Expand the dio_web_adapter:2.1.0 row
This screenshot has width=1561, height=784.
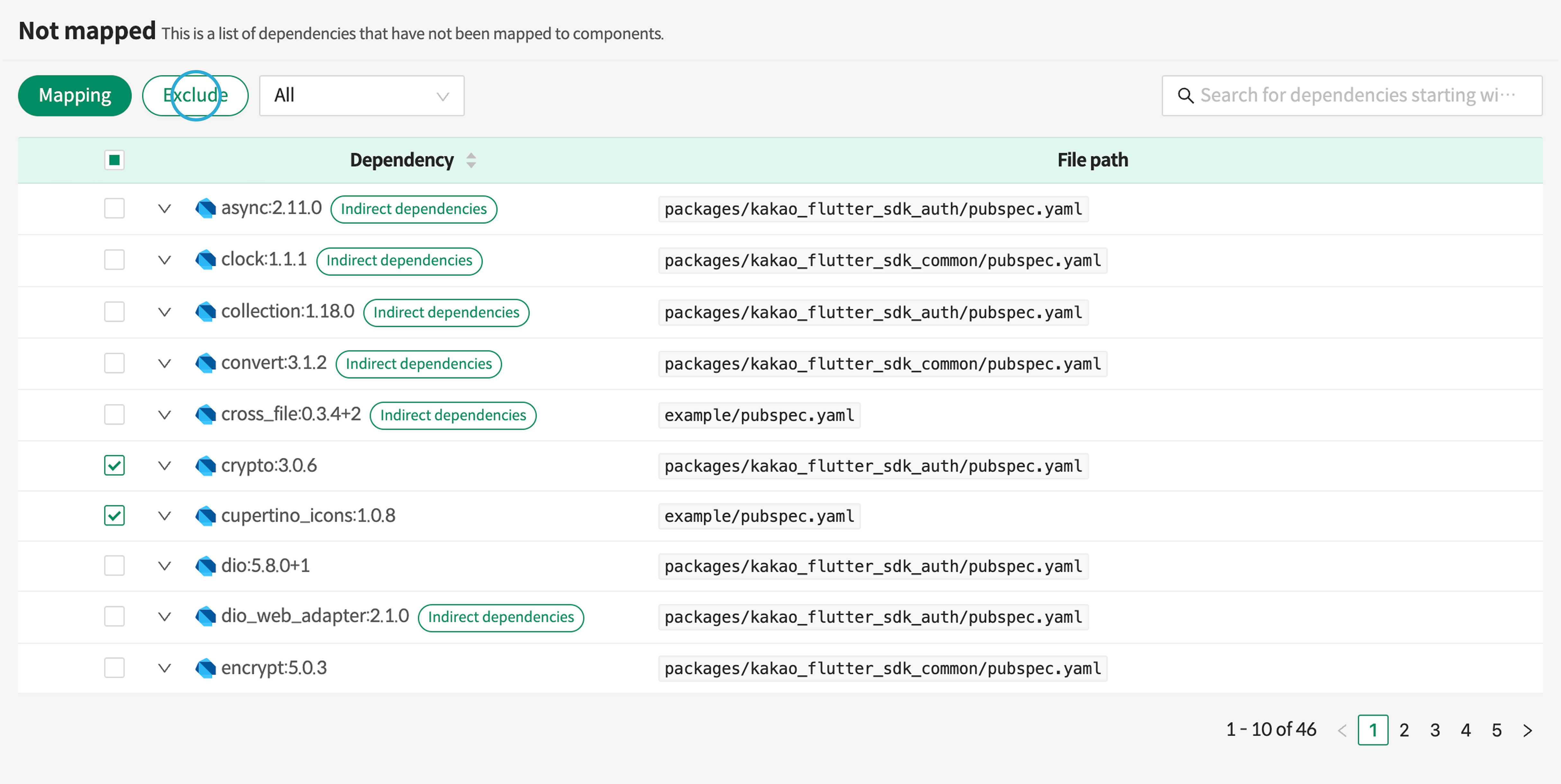tap(164, 617)
